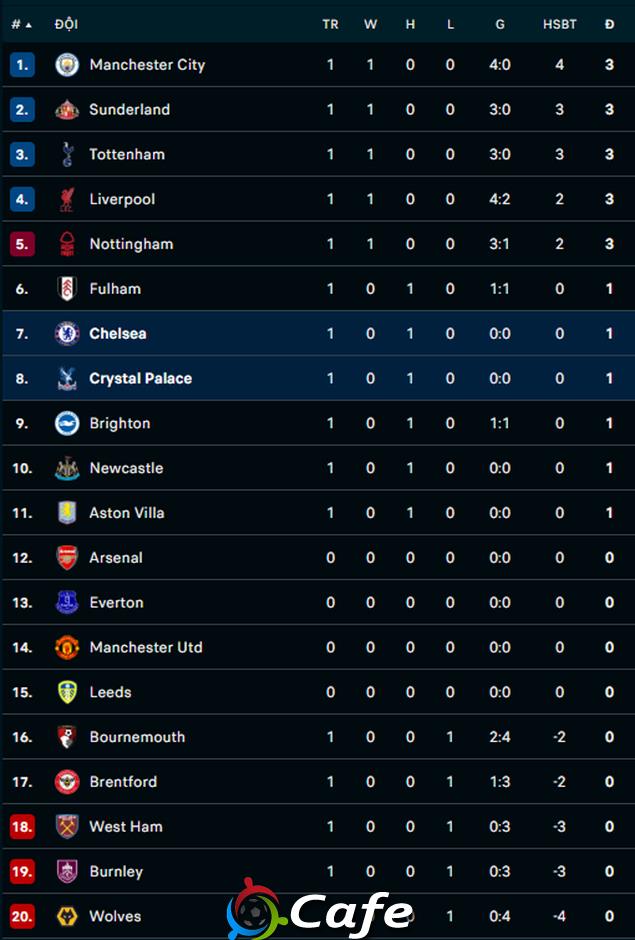
Task: Click the Tottenham cockerel crest
Action: [67, 154]
